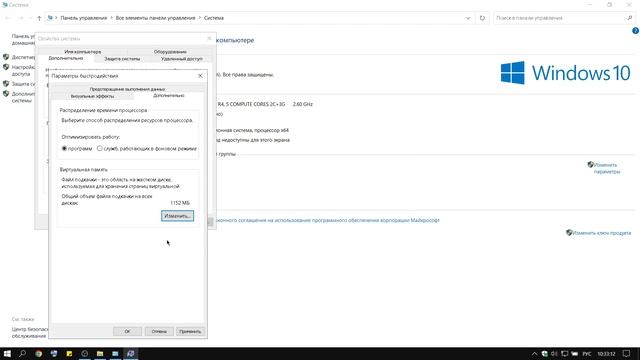640x360 pixels.
Task: Close the 'Параметры быстродействия' dialog
Action: (x=200, y=76)
